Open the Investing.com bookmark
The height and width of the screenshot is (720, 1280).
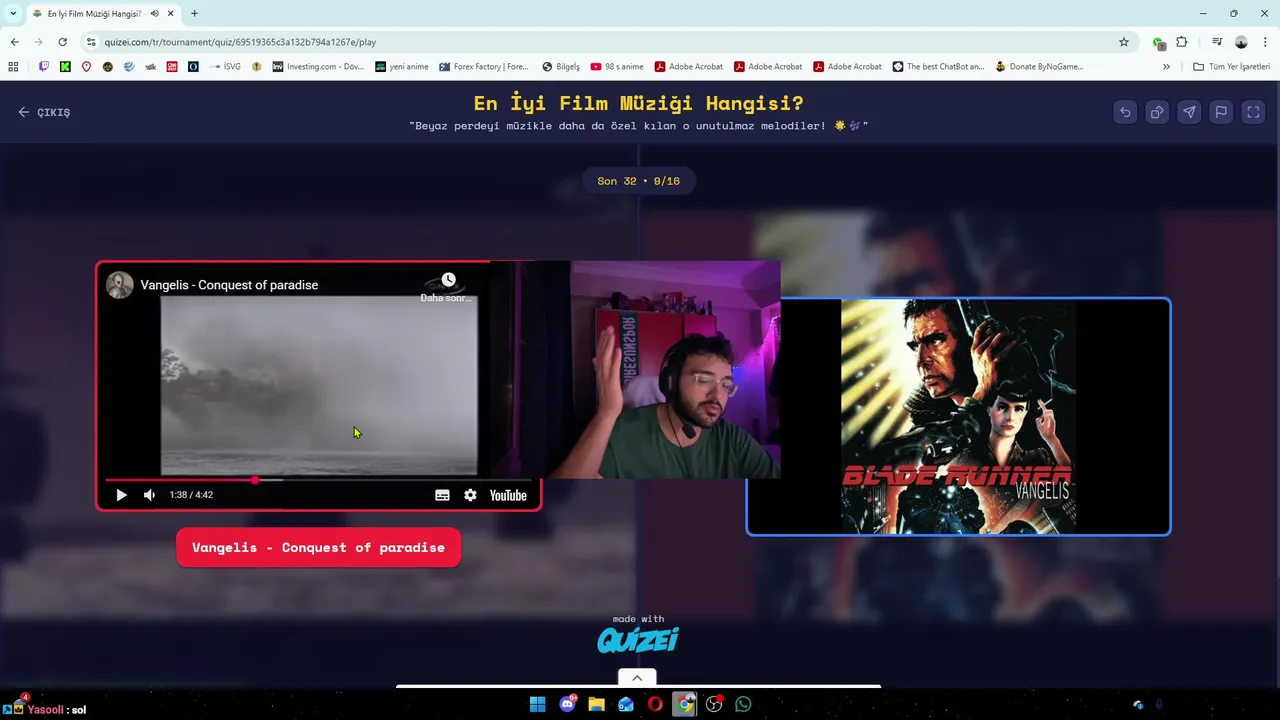click(319, 67)
